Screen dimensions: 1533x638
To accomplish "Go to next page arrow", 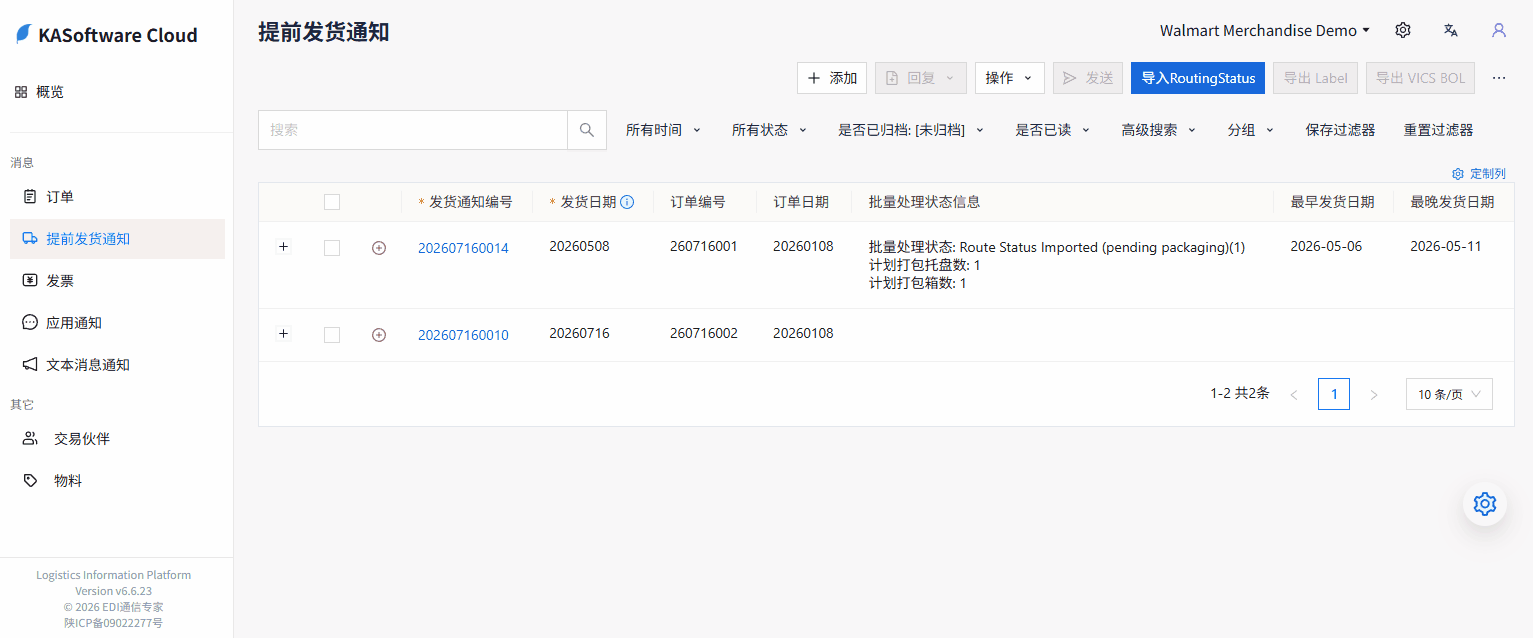I will pyautogui.click(x=1374, y=395).
